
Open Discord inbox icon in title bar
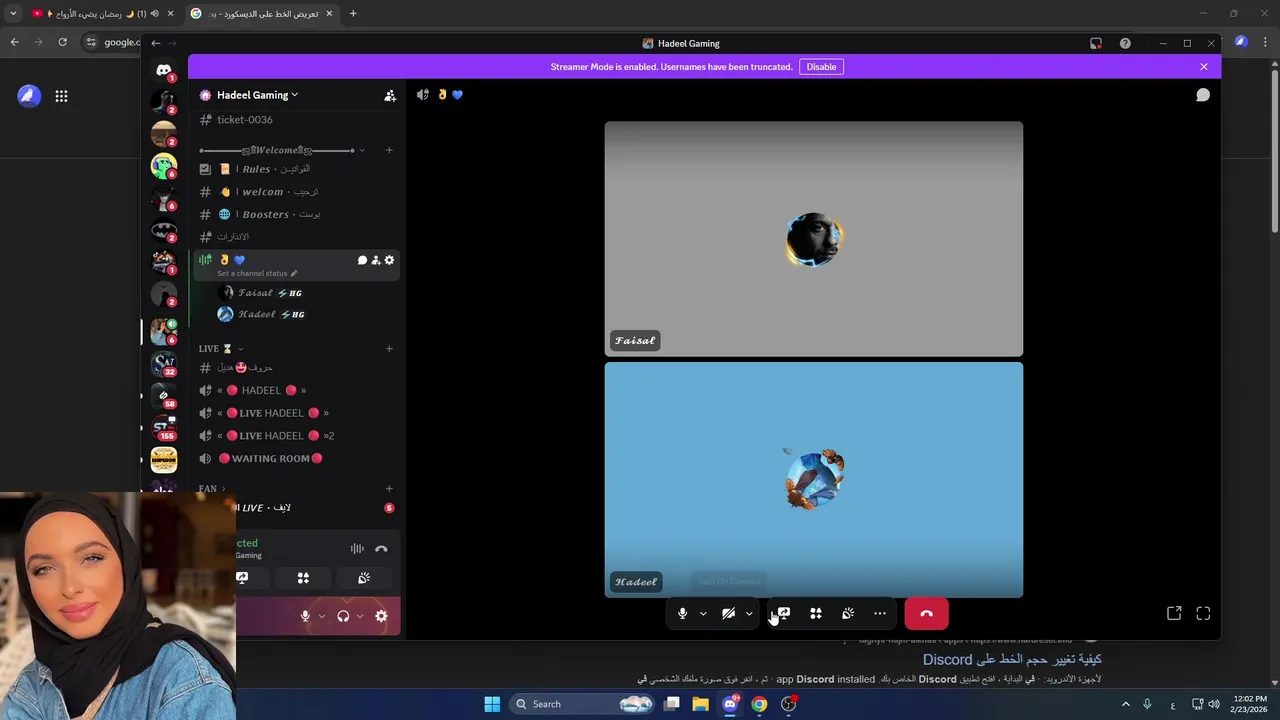pyautogui.click(x=1096, y=43)
